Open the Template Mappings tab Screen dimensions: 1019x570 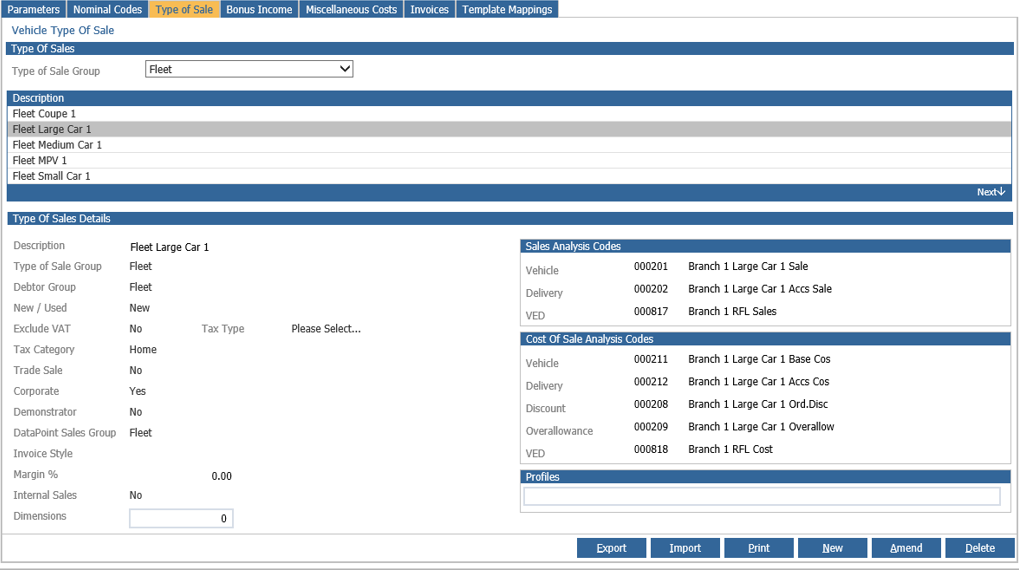[x=507, y=9]
